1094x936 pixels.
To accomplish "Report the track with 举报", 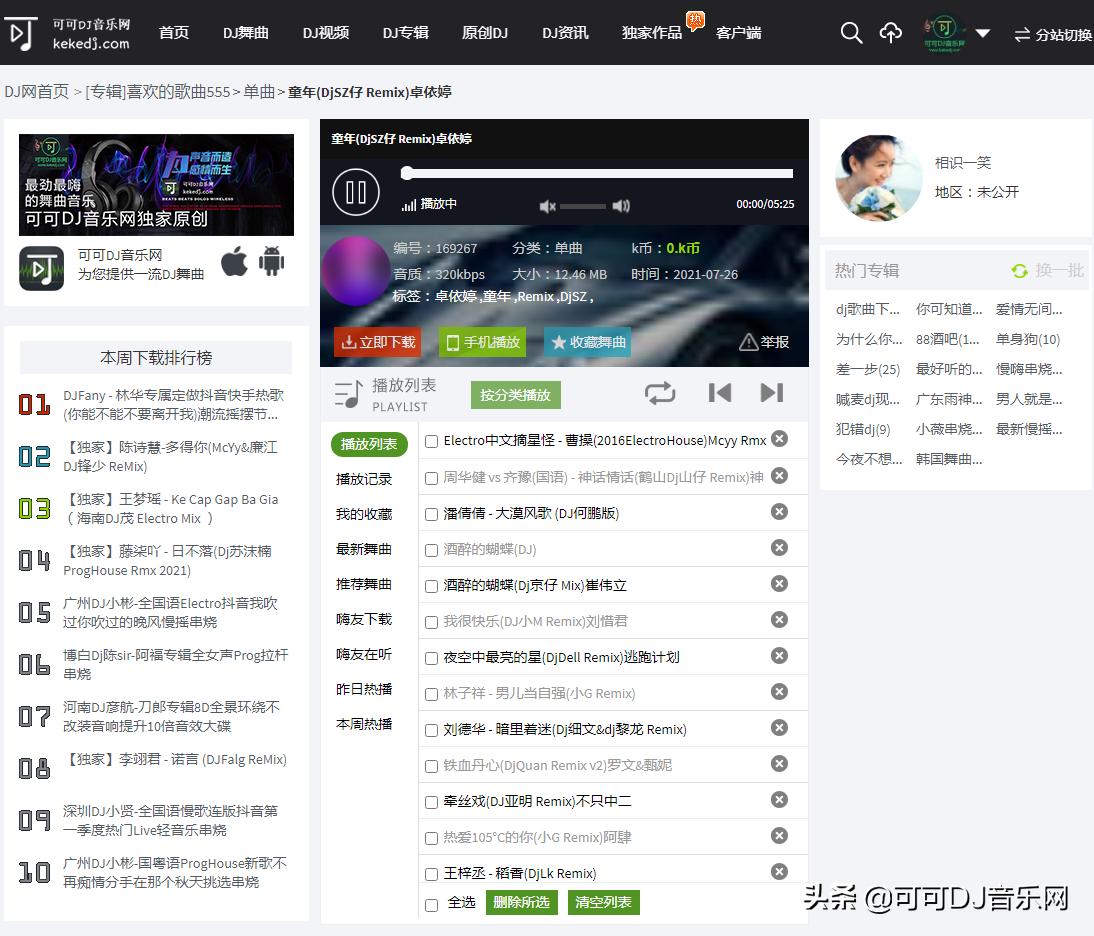I will (764, 342).
